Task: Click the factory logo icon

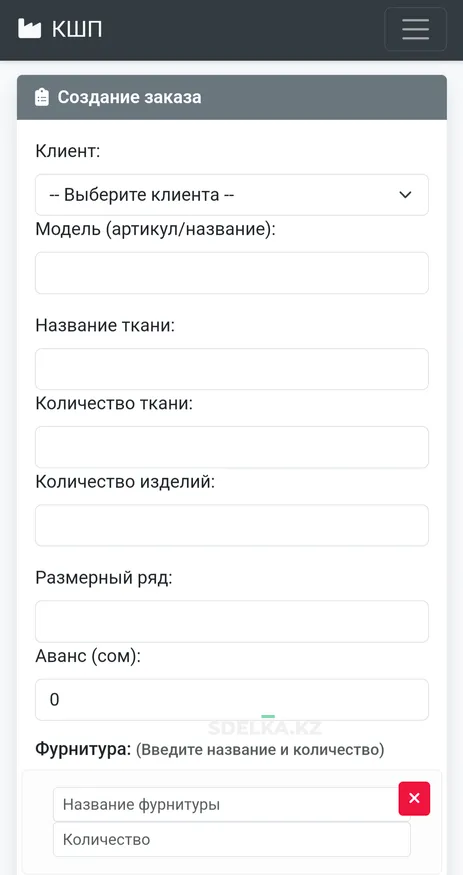Action: coord(30,29)
